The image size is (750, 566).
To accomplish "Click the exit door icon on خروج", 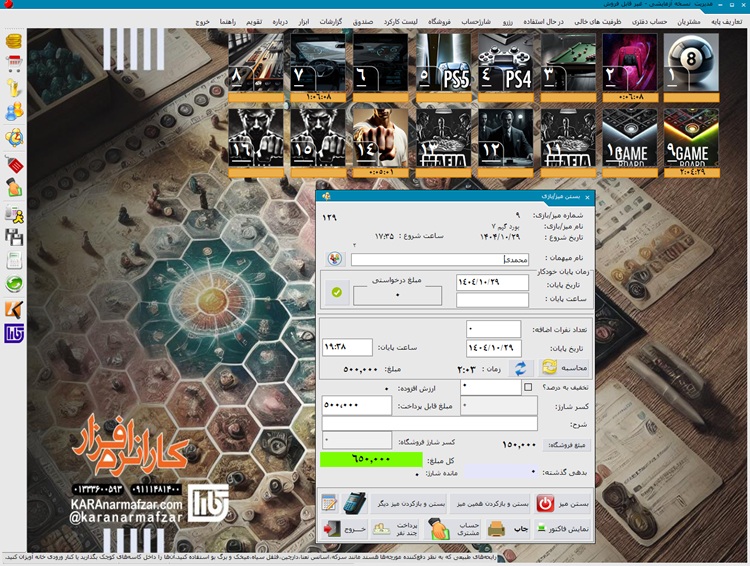I will 330,529.
